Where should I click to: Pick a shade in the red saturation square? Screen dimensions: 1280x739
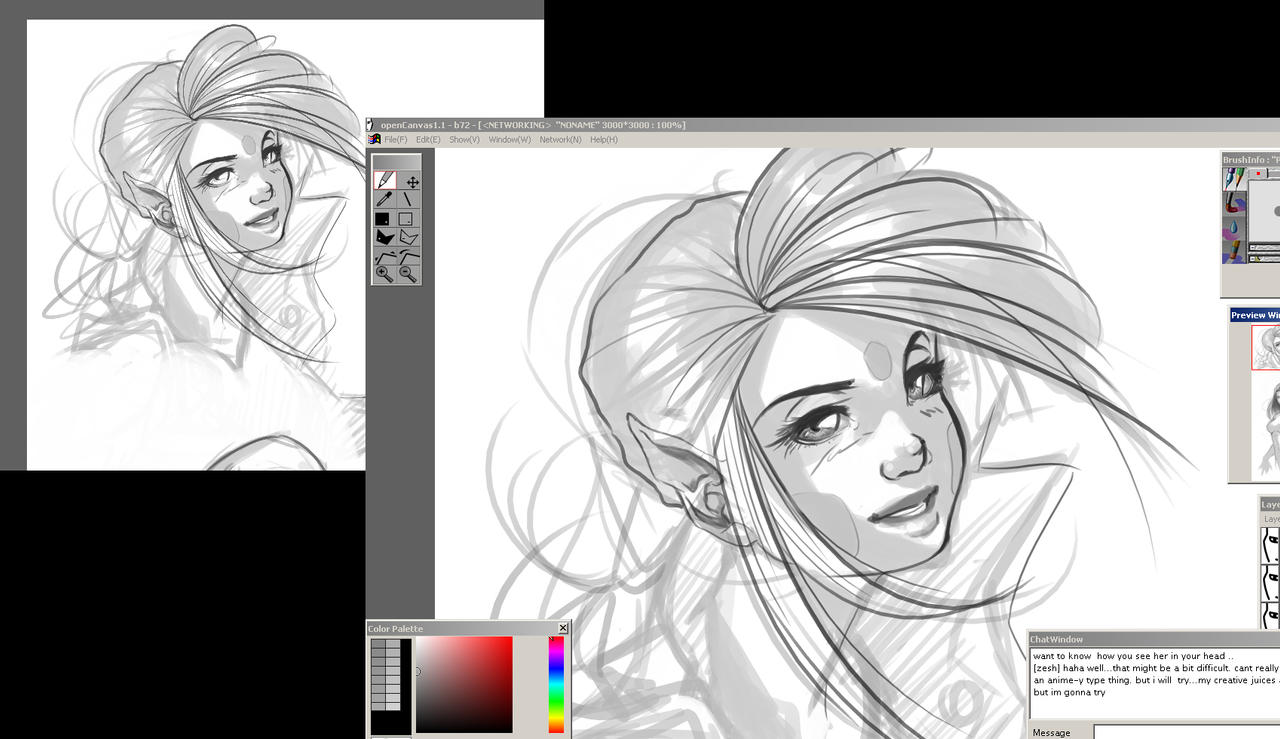pyautogui.click(x=464, y=684)
